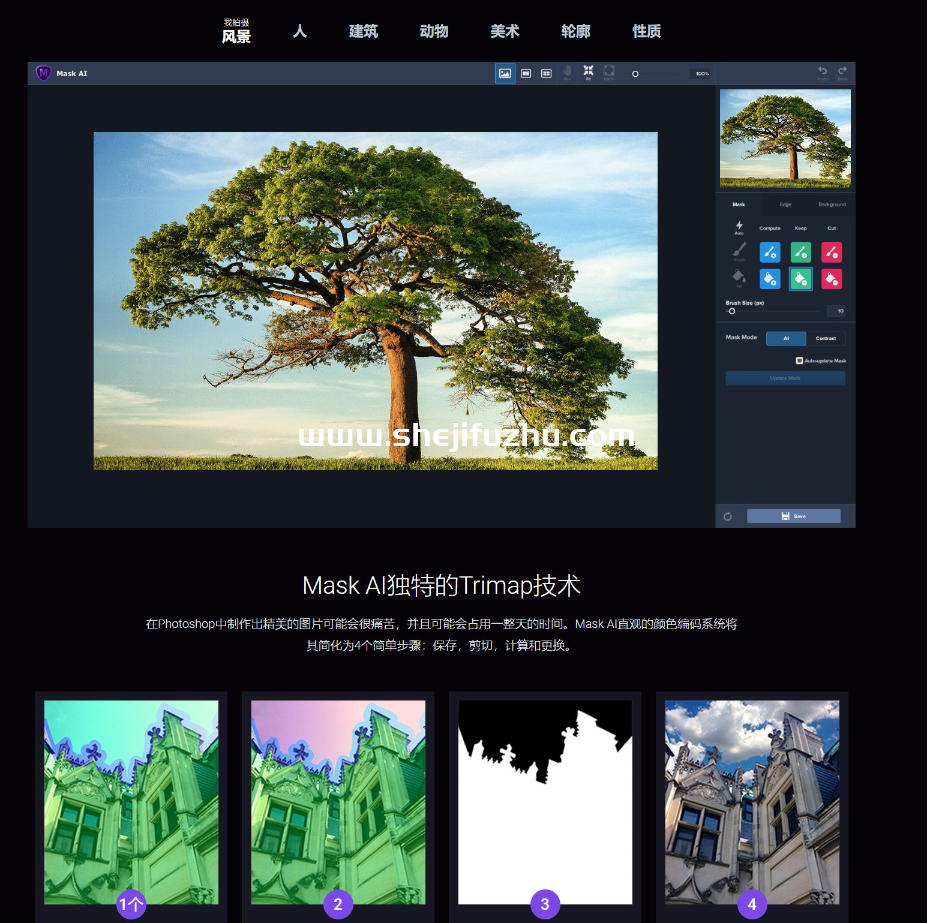Set Mask Mode to Contrast
Image resolution: width=929 pixels, height=923 pixels.
[x=826, y=338]
